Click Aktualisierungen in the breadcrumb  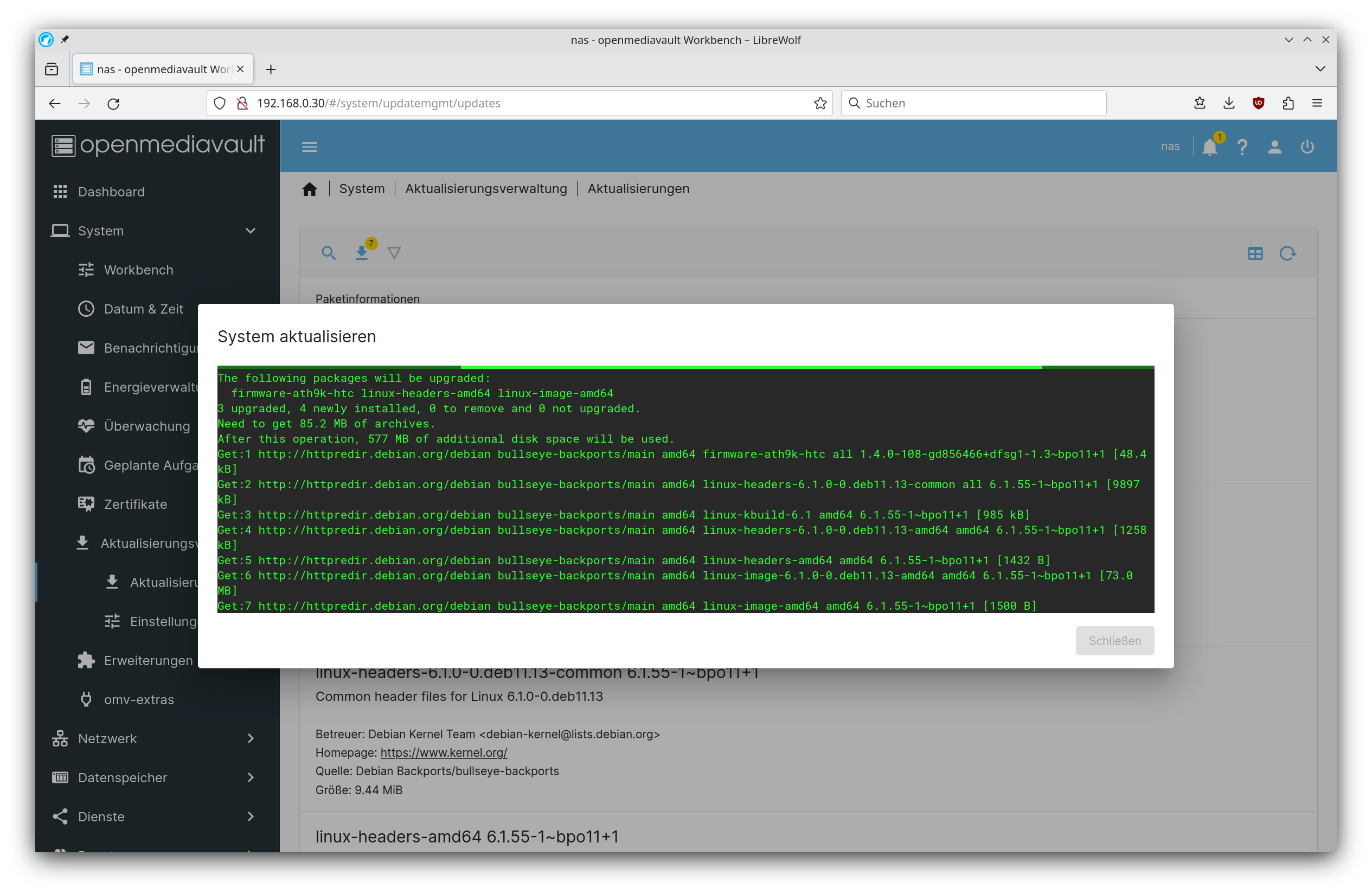click(638, 189)
